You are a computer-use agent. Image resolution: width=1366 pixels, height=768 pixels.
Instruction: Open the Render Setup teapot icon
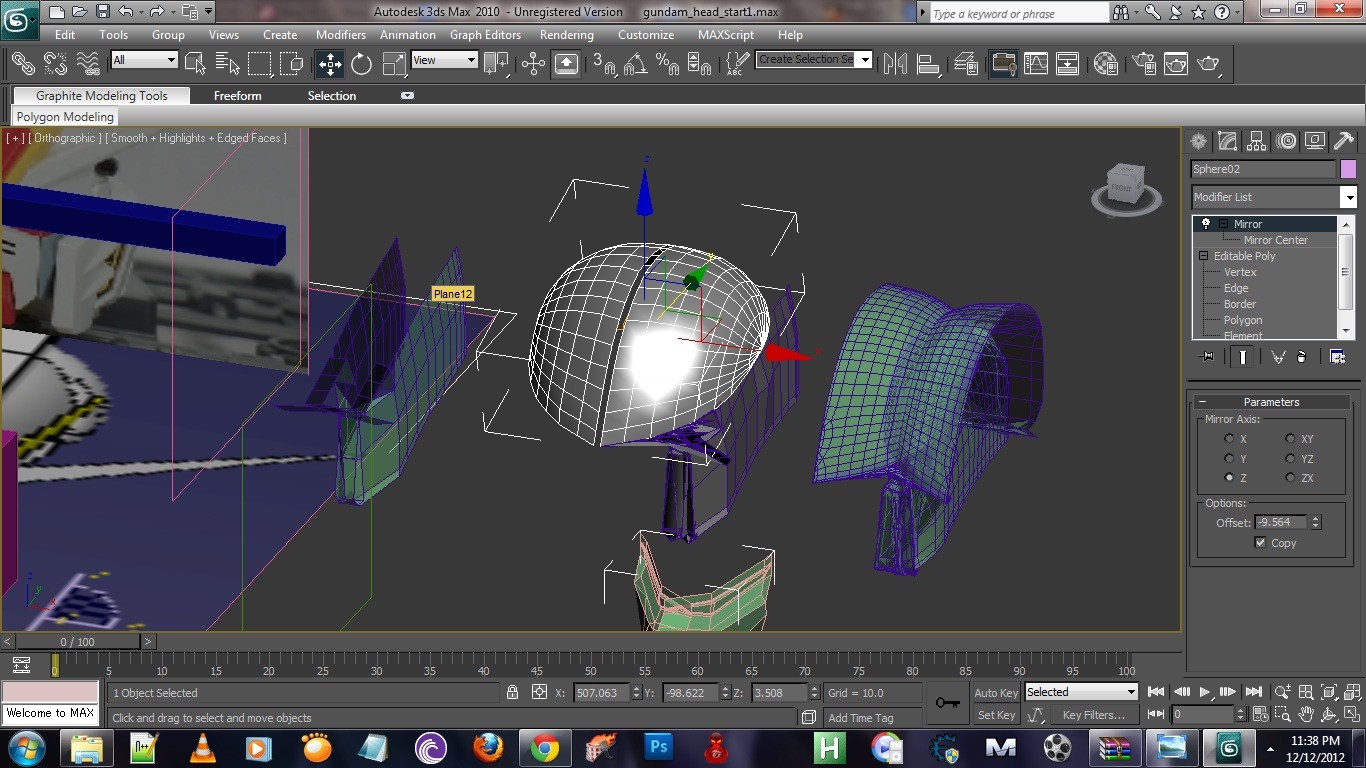[1142, 64]
